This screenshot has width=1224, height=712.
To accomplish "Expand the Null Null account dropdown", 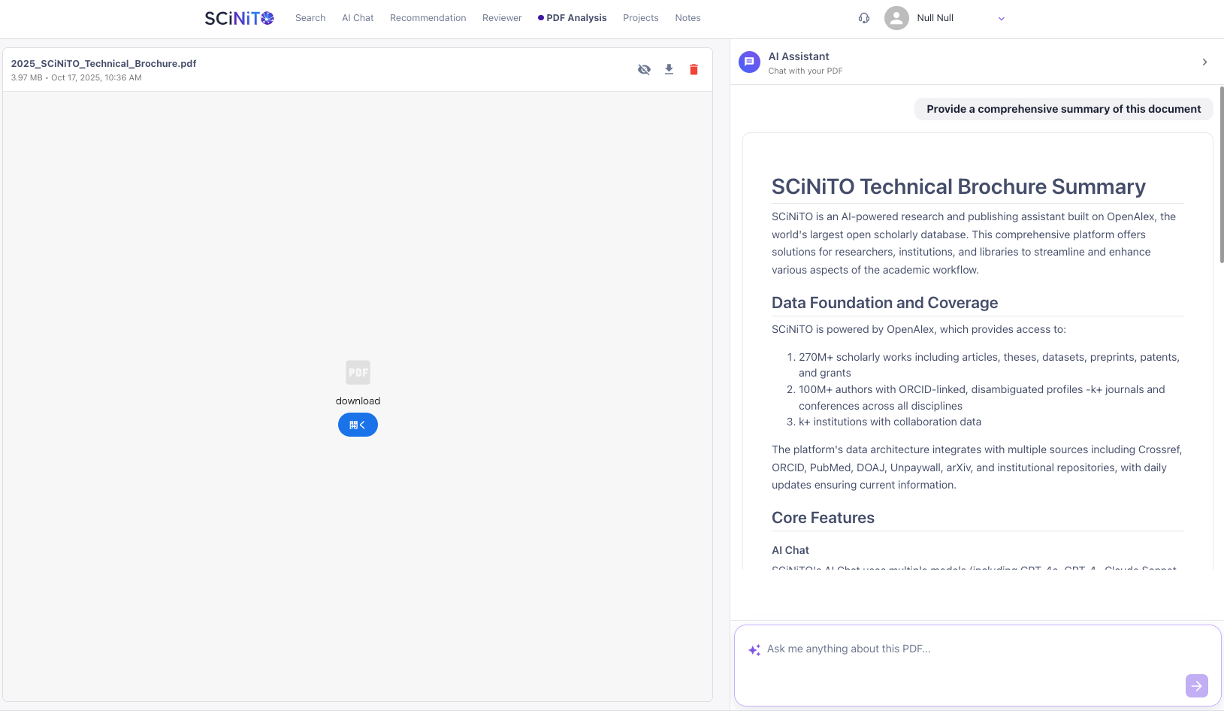I will (x=1001, y=18).
